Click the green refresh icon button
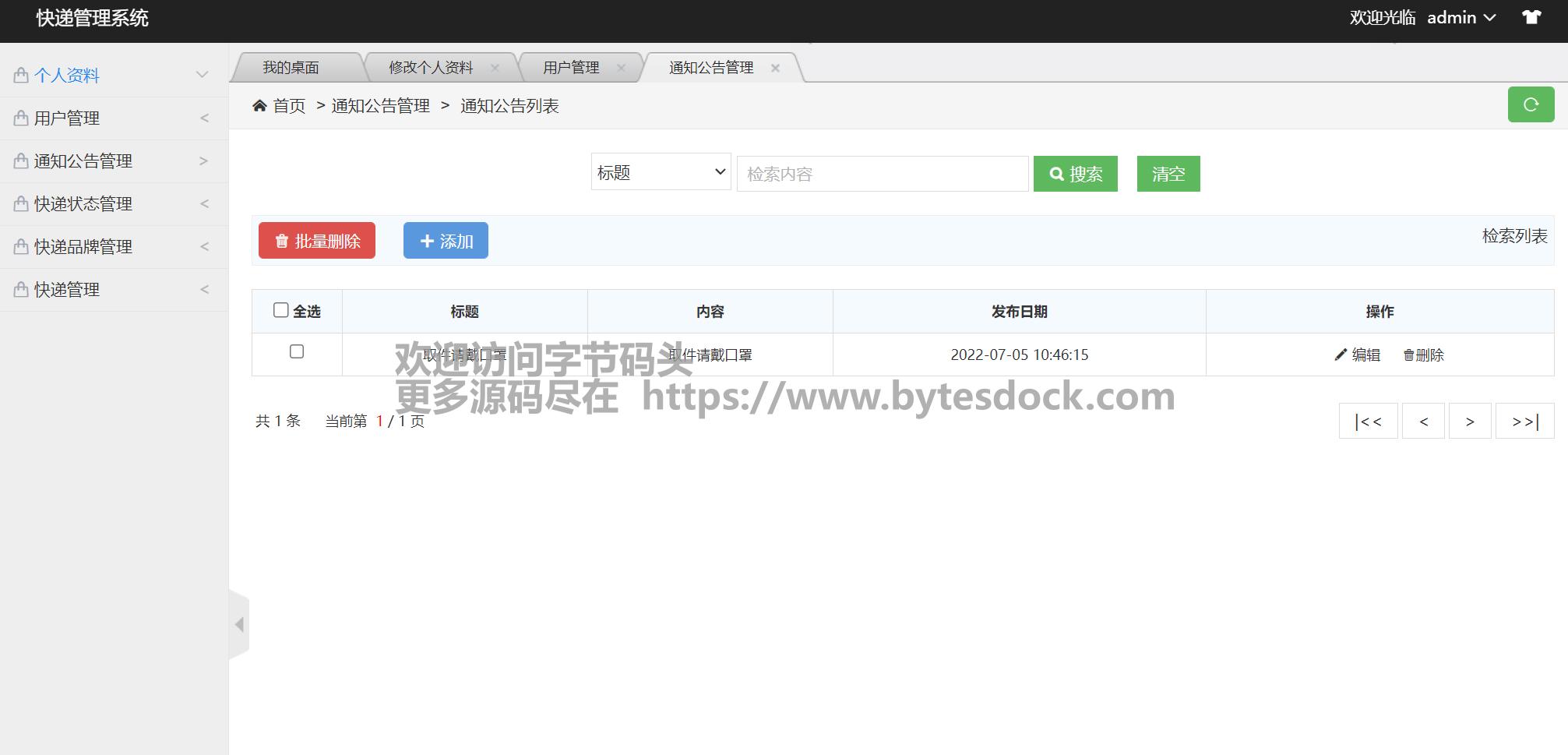 [x=1531, y=105]
